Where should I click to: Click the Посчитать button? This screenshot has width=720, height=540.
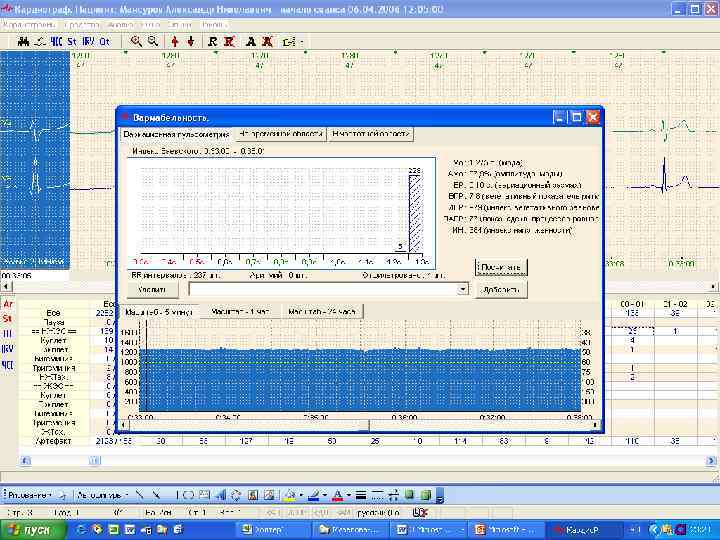pyautogui.click(x=500, y=267)
